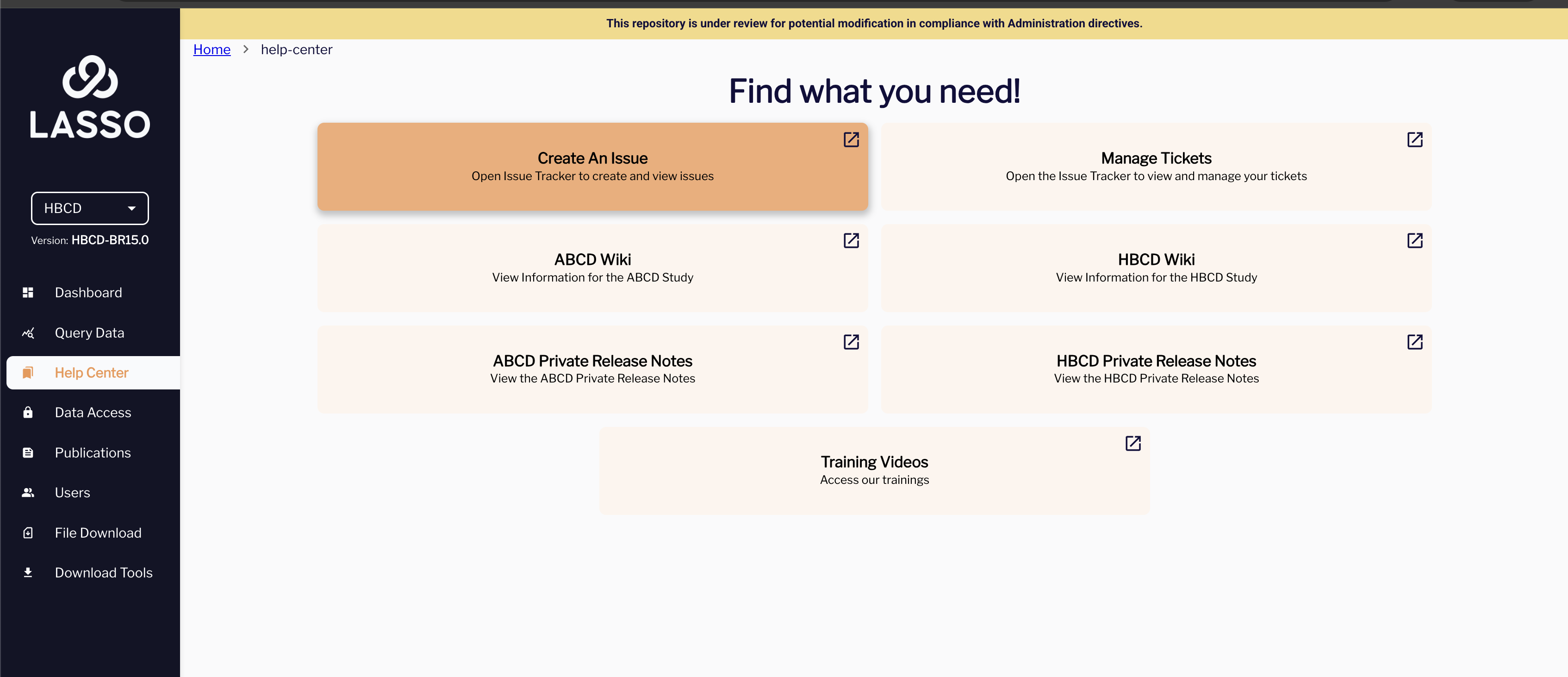Click external-link icon on Create An Issue

tap(851, 139)
